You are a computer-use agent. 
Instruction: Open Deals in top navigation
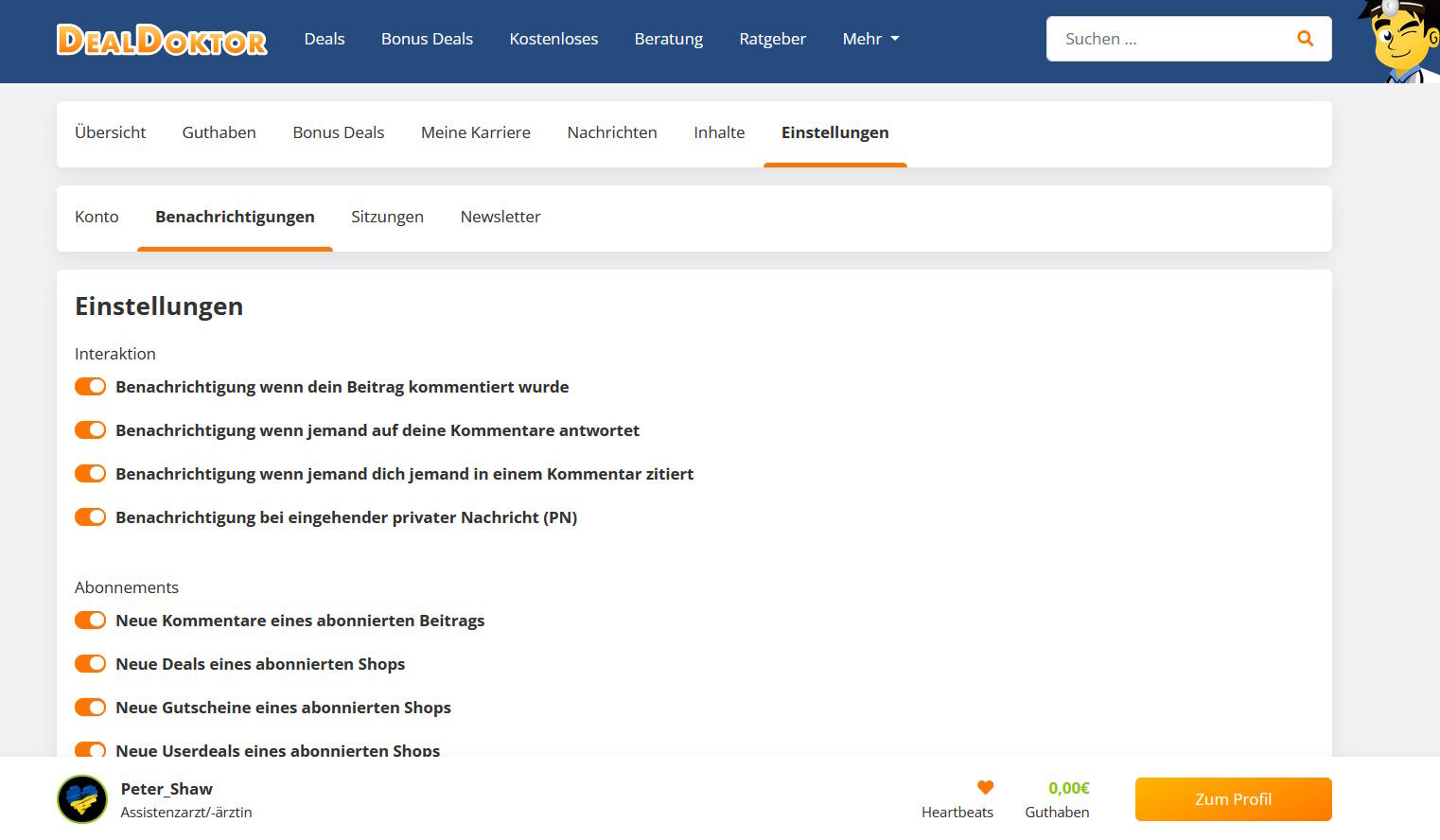click(x=325, y=39)
